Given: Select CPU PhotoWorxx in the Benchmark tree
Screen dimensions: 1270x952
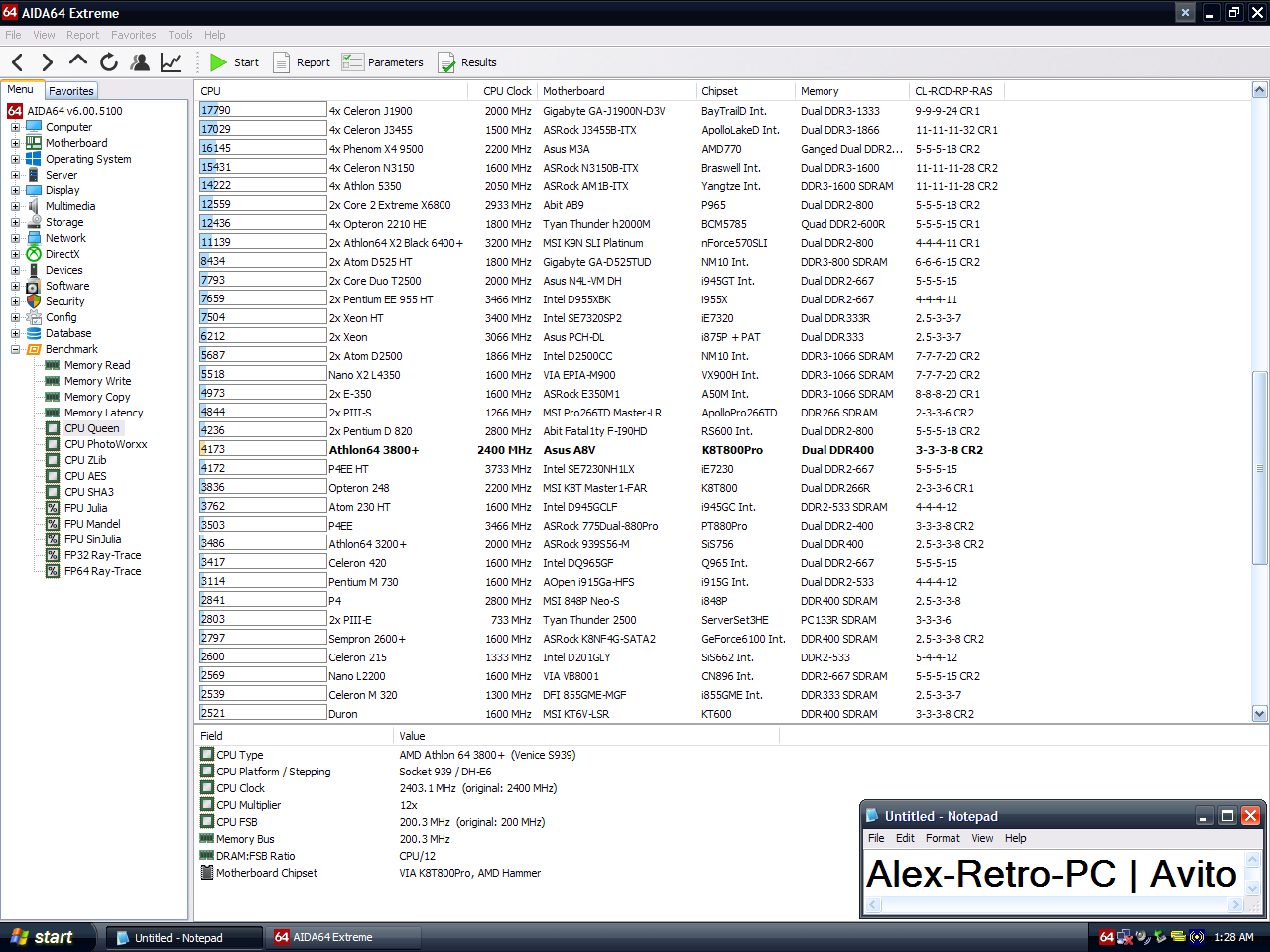Looking at the screenshot, I should (x=105, y=444).
